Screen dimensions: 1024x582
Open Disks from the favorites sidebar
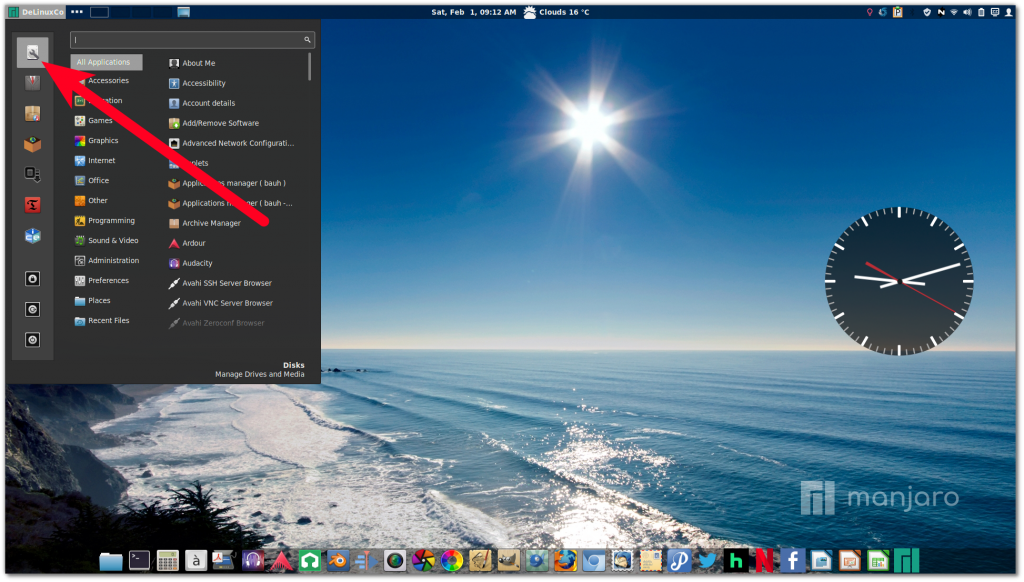[32, 52]
